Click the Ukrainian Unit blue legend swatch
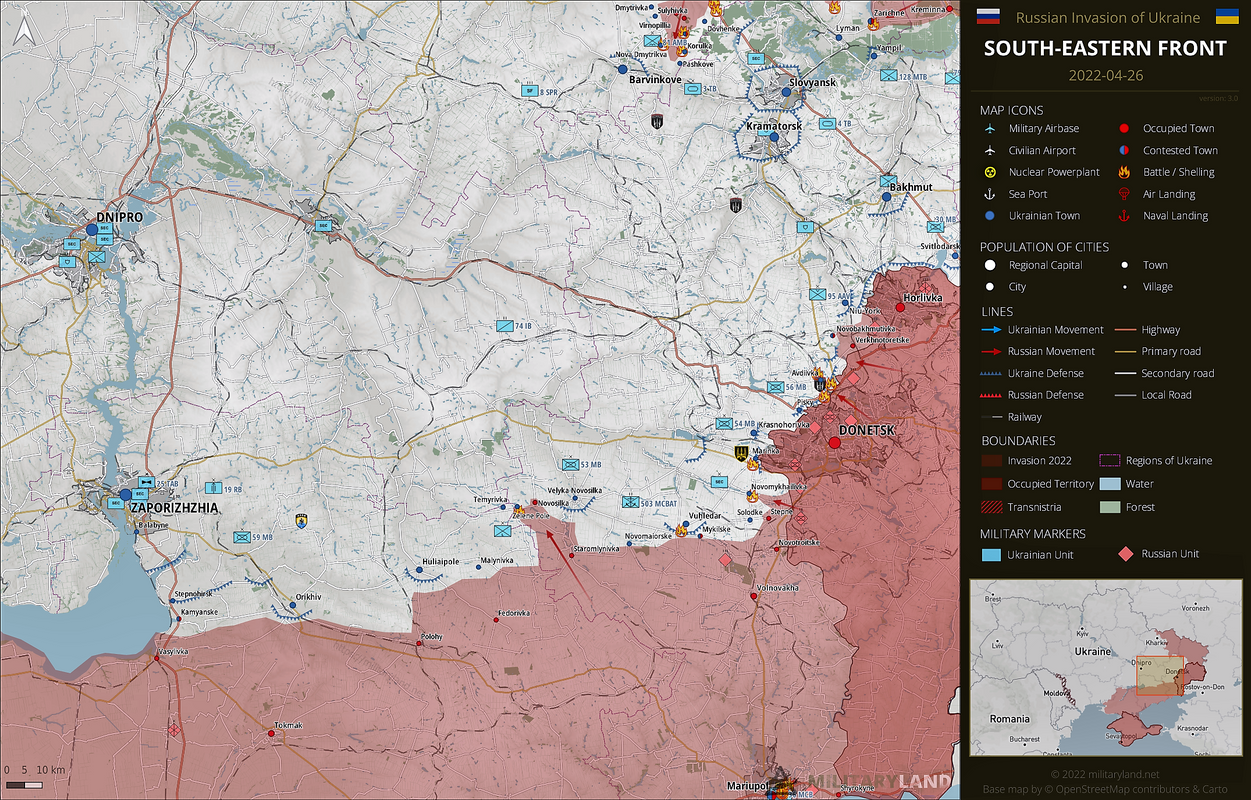 point(991,555)
